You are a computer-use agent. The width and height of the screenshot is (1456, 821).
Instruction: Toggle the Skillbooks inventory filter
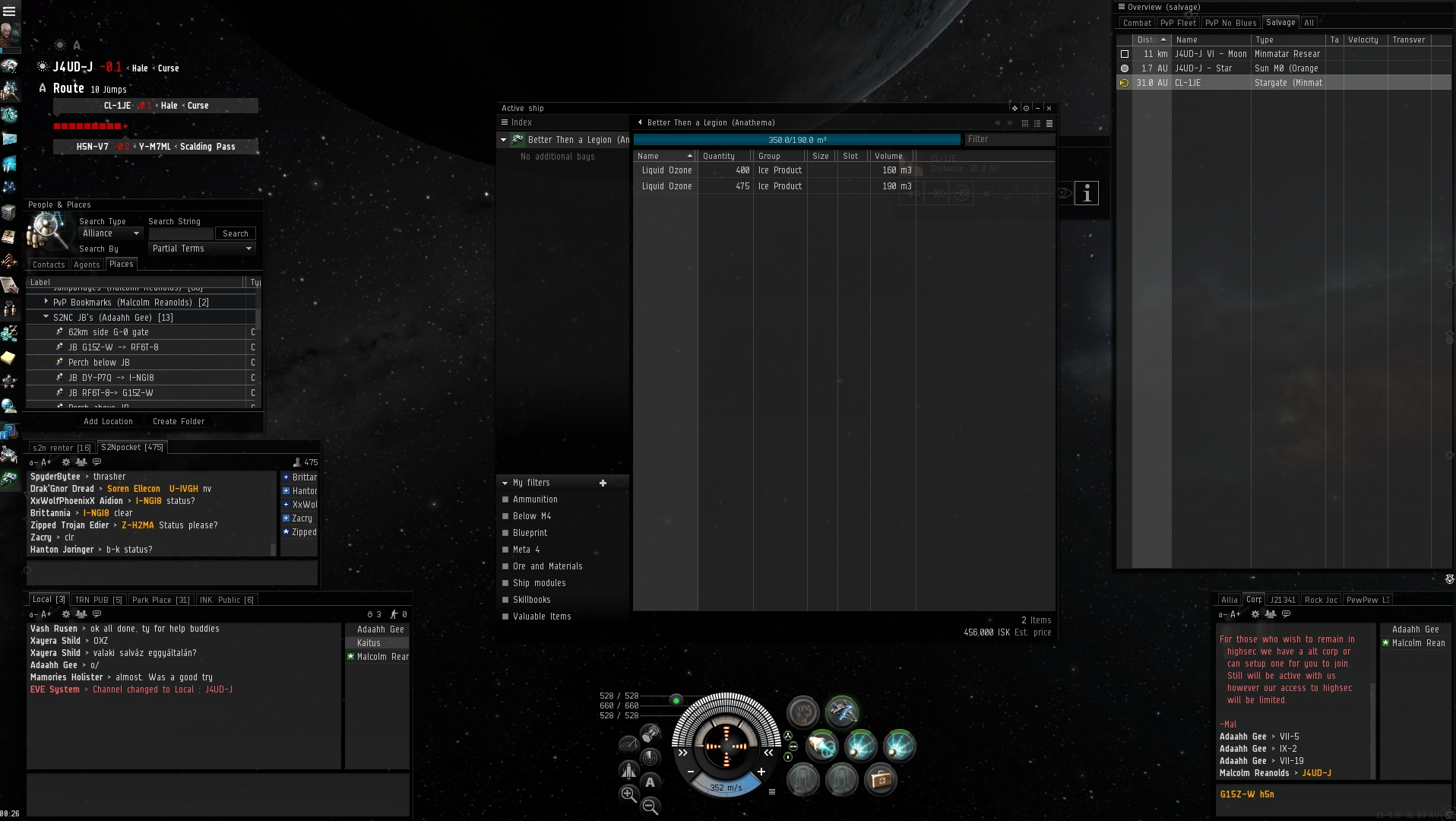point(505,600)
